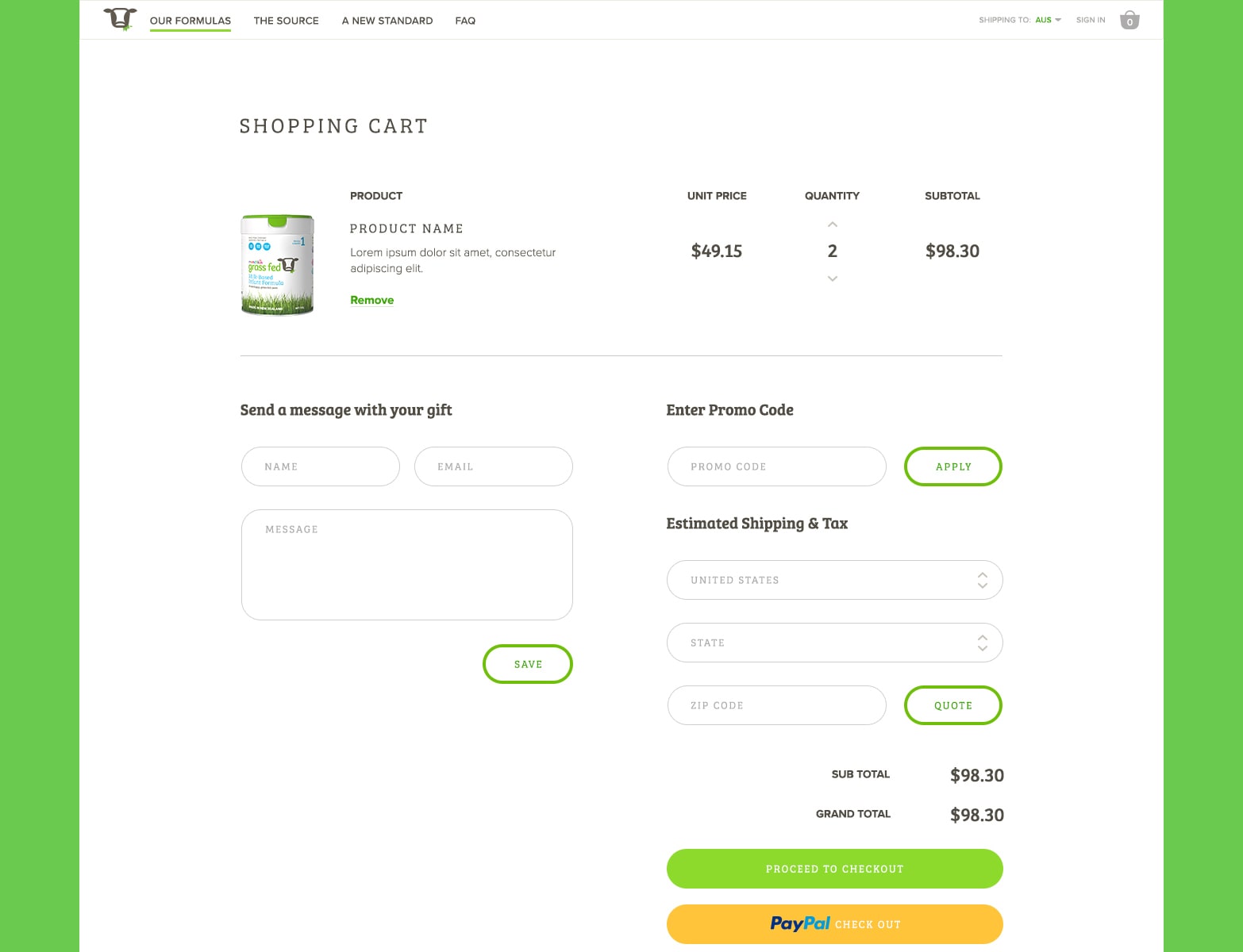Click the Apply promo code button
The image size is (1243, 952).
click(953, 466)
